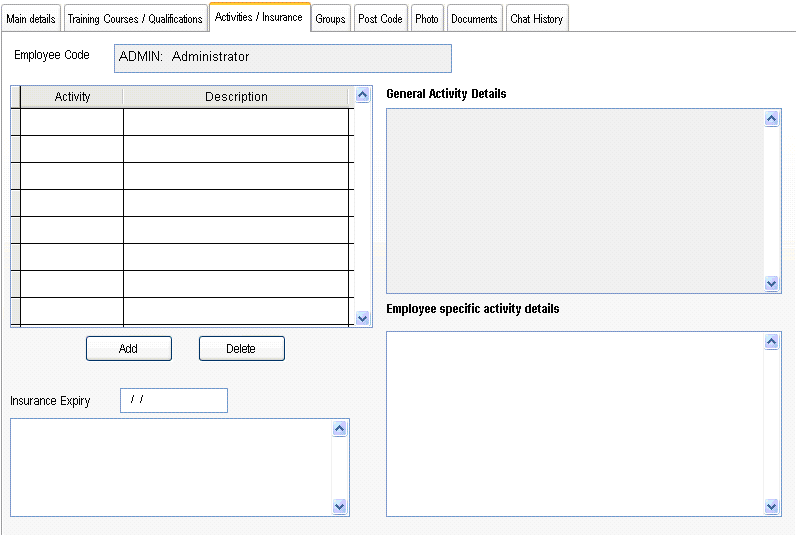Click the Add activity button

(128, 349)
